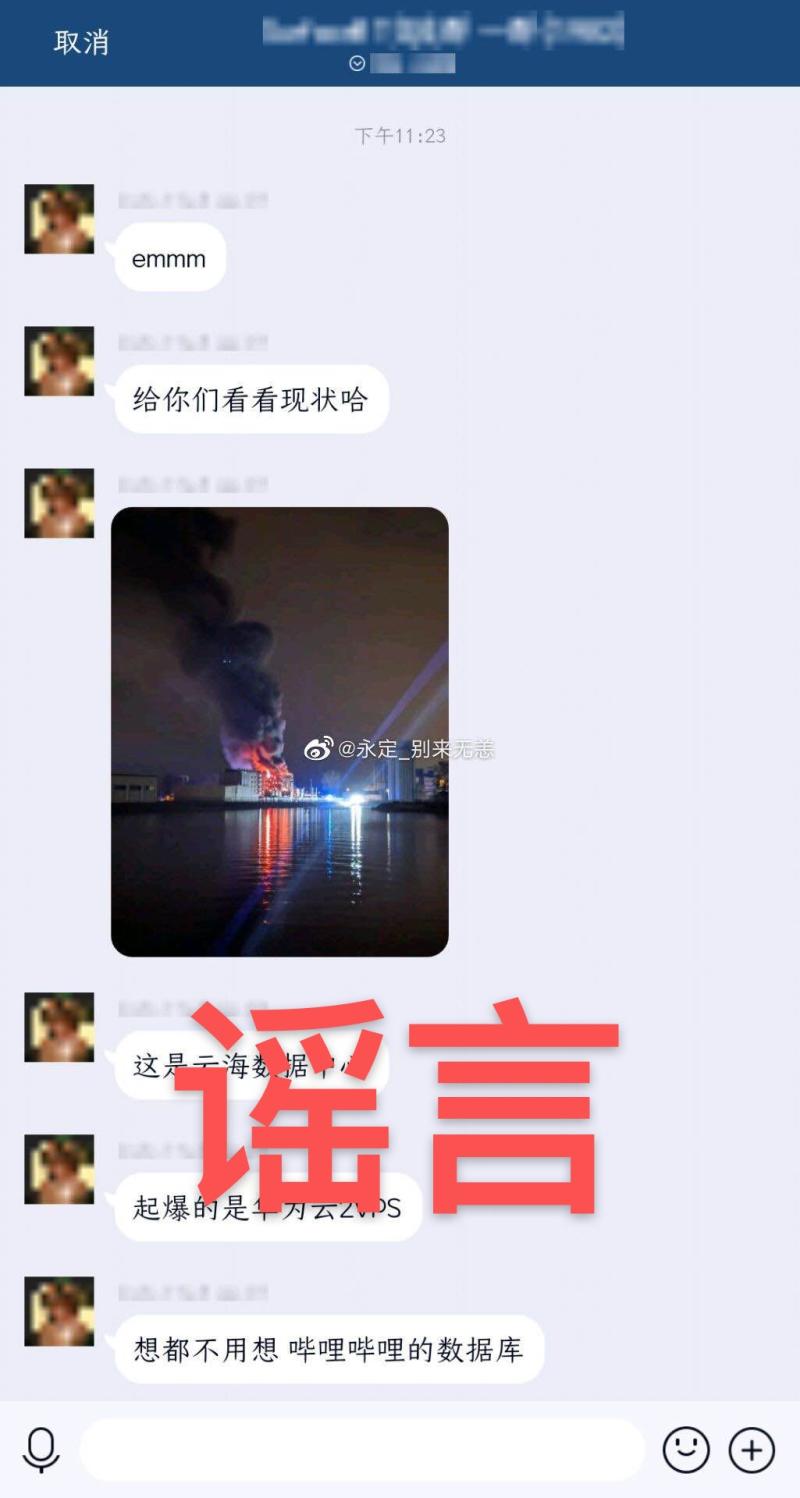Open the fire photo in chat

tap(280, 732)
